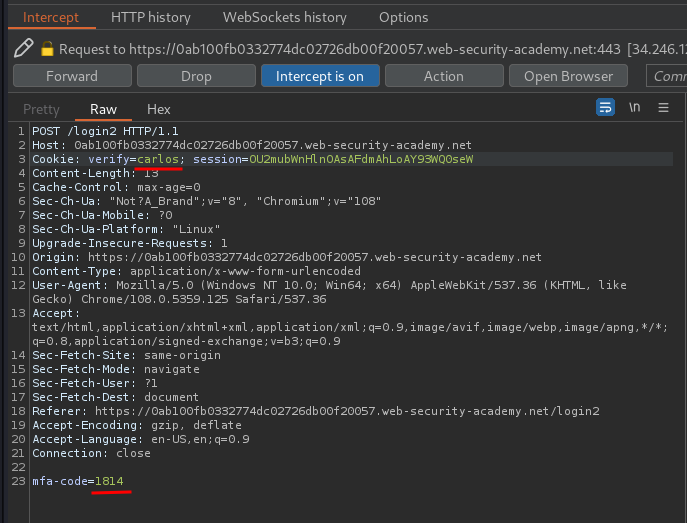
Task: Click the Upgrade-Insecure-Requests header line
Action: (x=130, y=243)
